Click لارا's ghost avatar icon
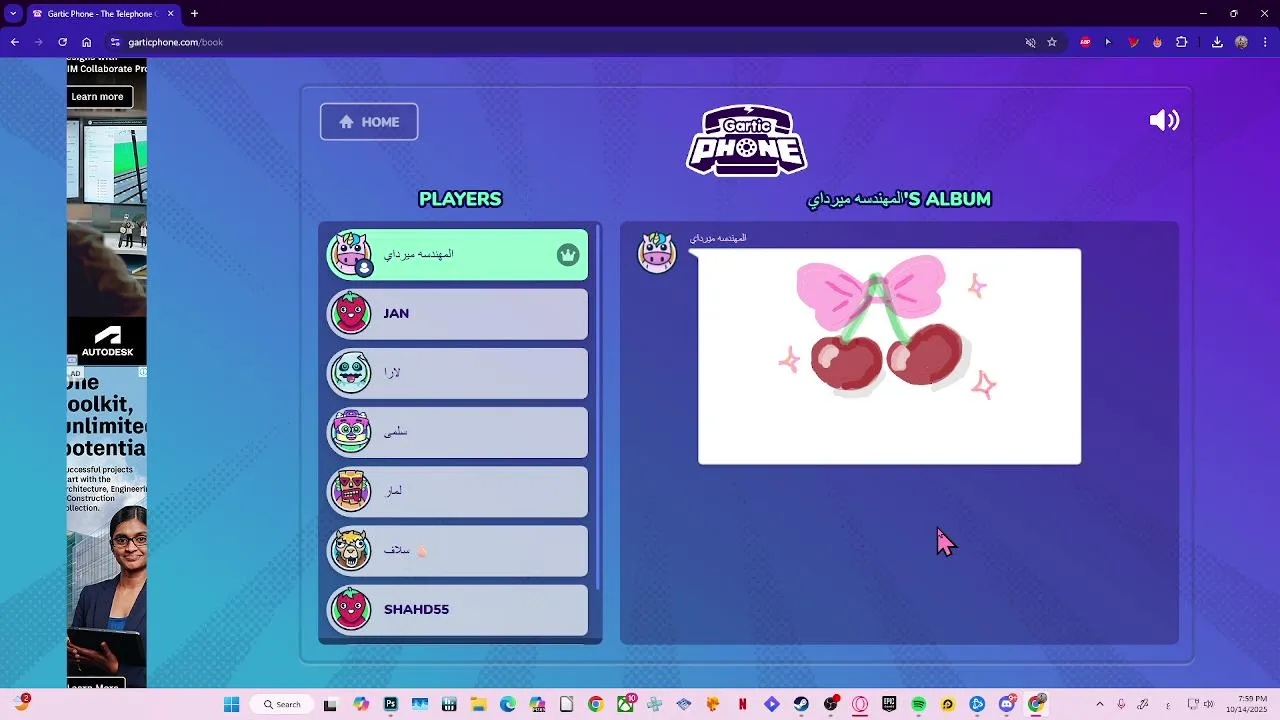The height and width of the screenshot is (720, 1280). [351, 373]
